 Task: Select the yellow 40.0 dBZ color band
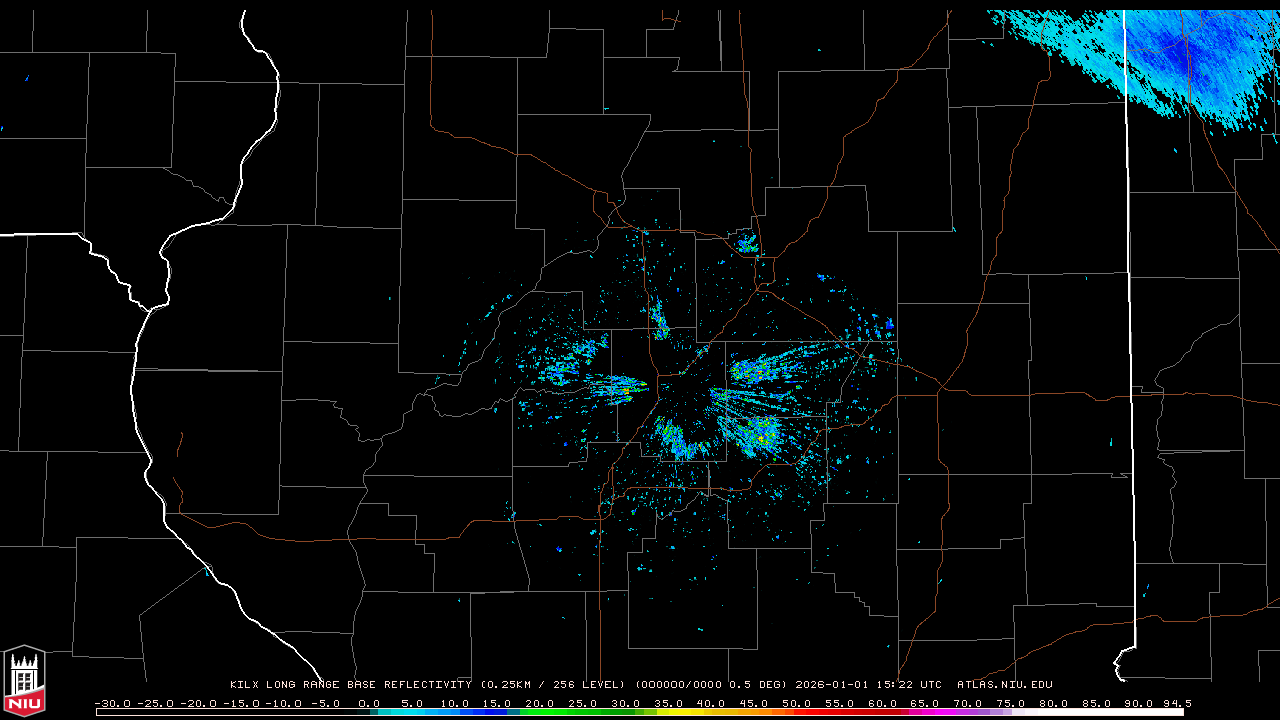point(711,712)
